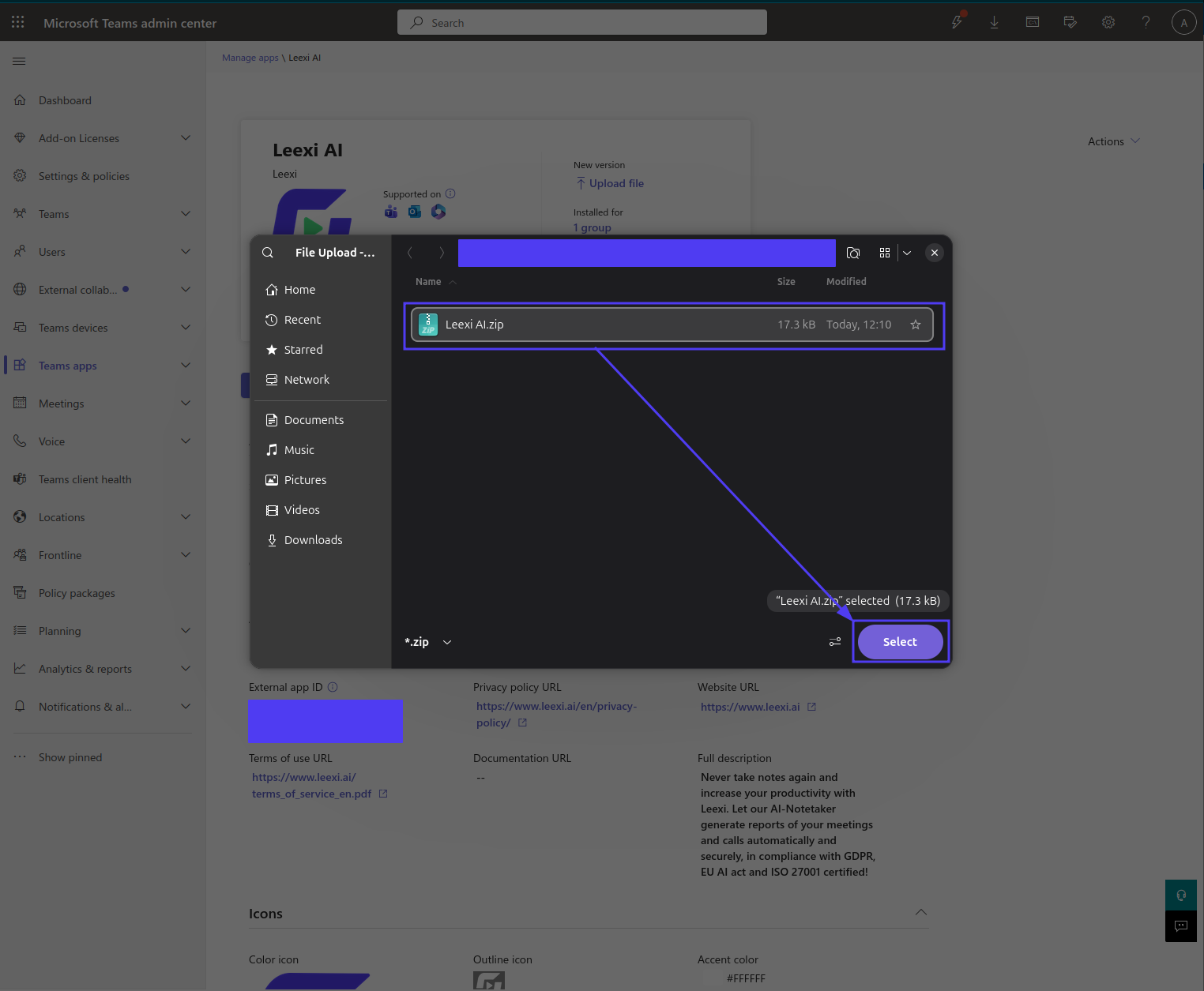Open the Cloud Shell icon in header

click(x=1033, y=22)
